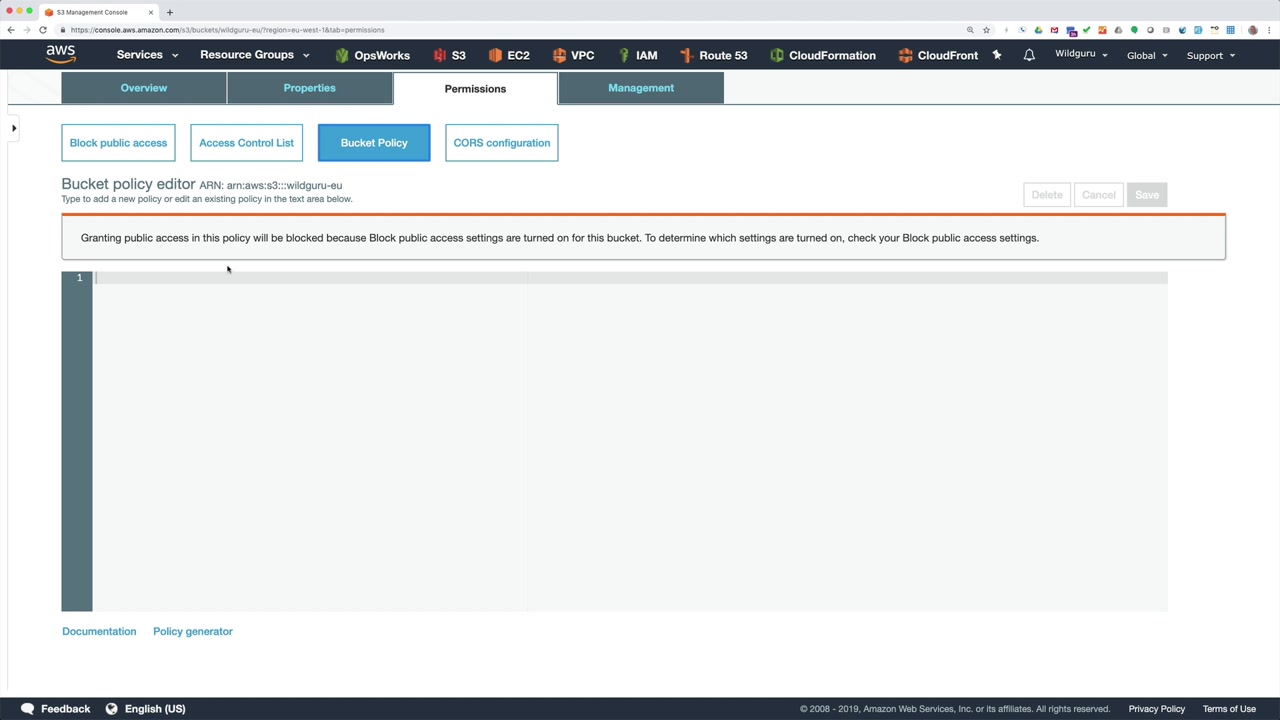Click the Gmail extension icon
1280x720 pixels.
pyautogui.click(x=1054, y=30)
